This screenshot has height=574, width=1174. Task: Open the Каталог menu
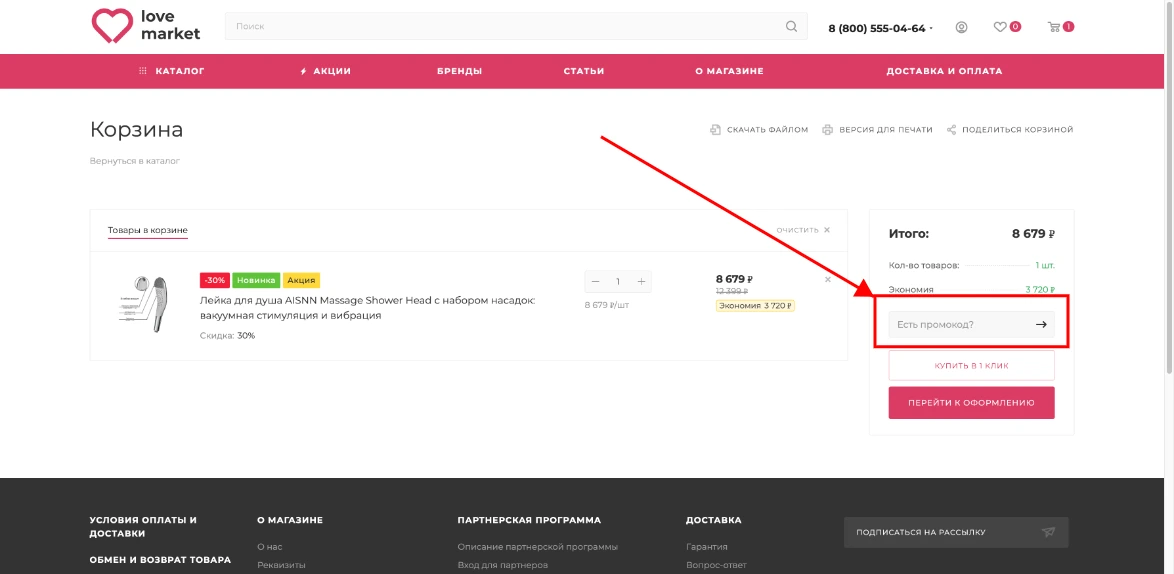(x=171, y=71)
